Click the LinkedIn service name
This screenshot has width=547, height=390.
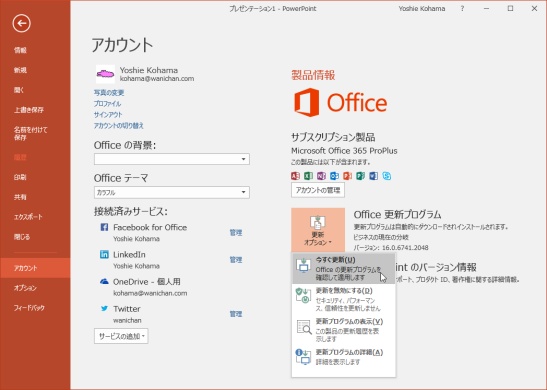pyautogui.click(x=129, y=254)
